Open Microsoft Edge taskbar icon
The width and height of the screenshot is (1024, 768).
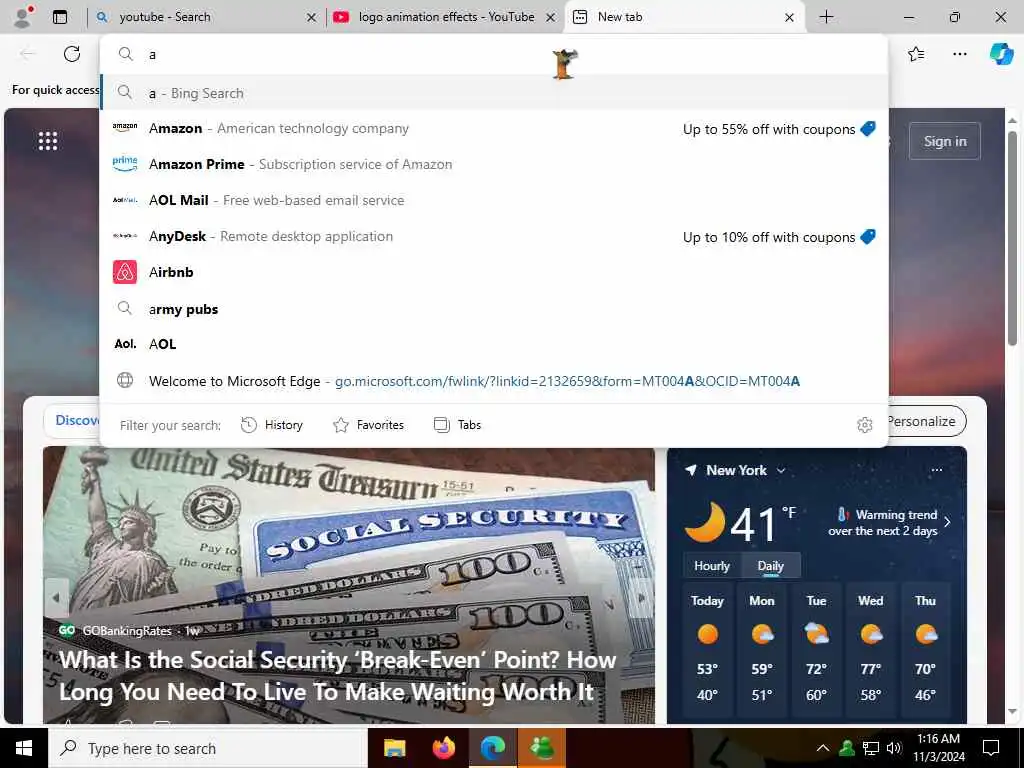[493, 748]
